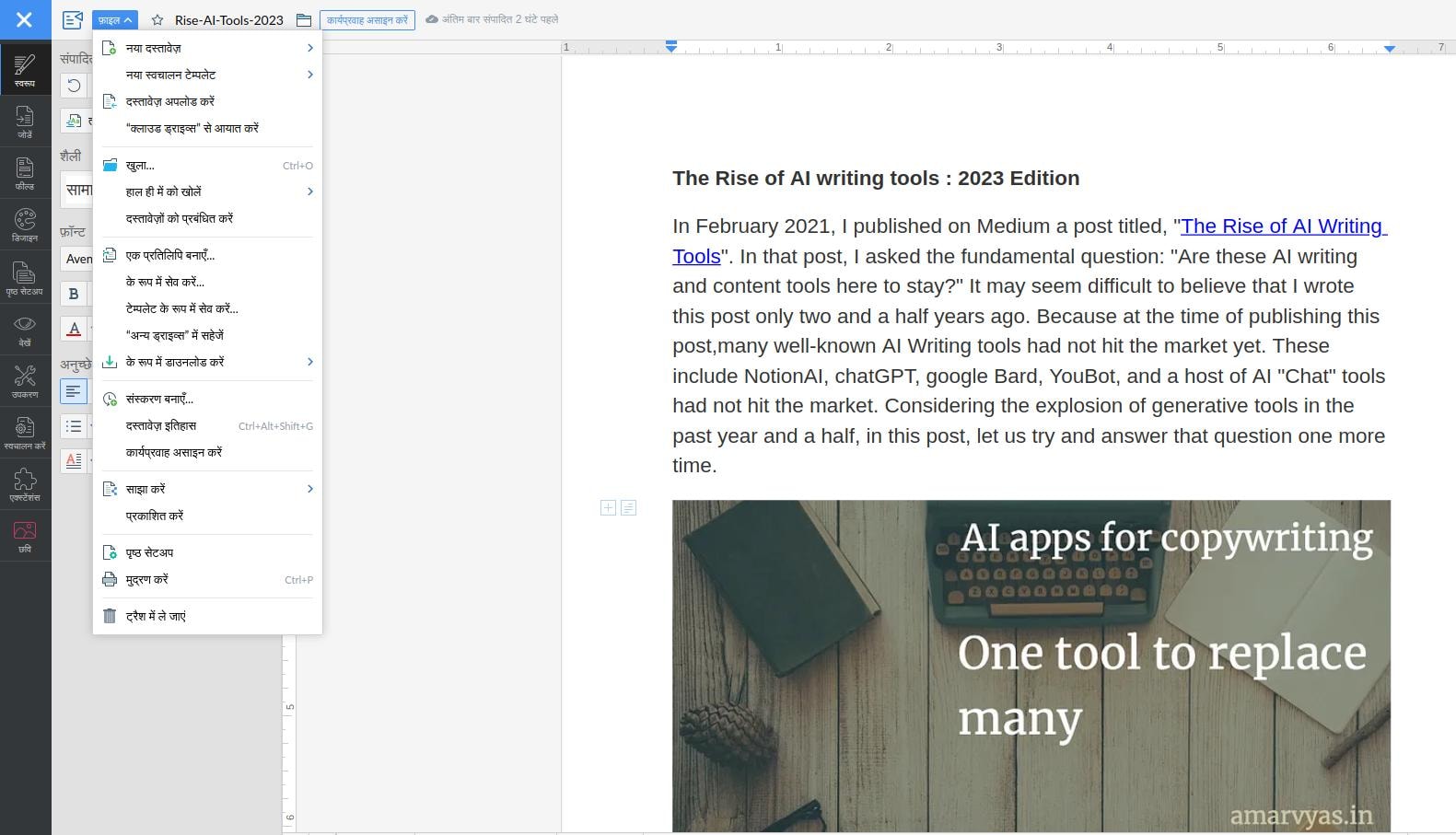Image resolution: width=1456 pixels, height=835 pixels.
Task: Open the जोड़ें (Insert) sidebar tab
Action: coord(25,122)
